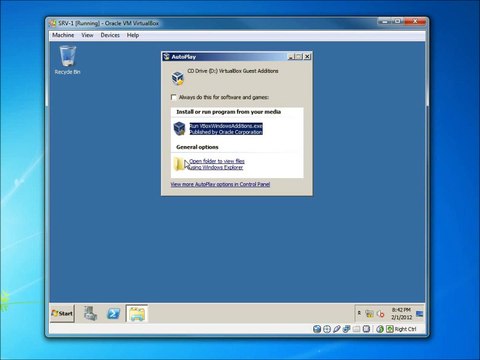Viewport: 480px width, 360px height.
Task: Open the Help menu in VirtualBox
Action: tap(133, 35)
